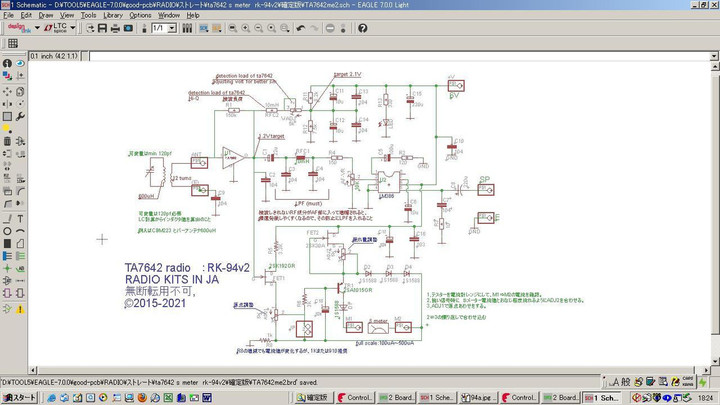
Task: Click the Windows Start button
Action: (21, 397)
